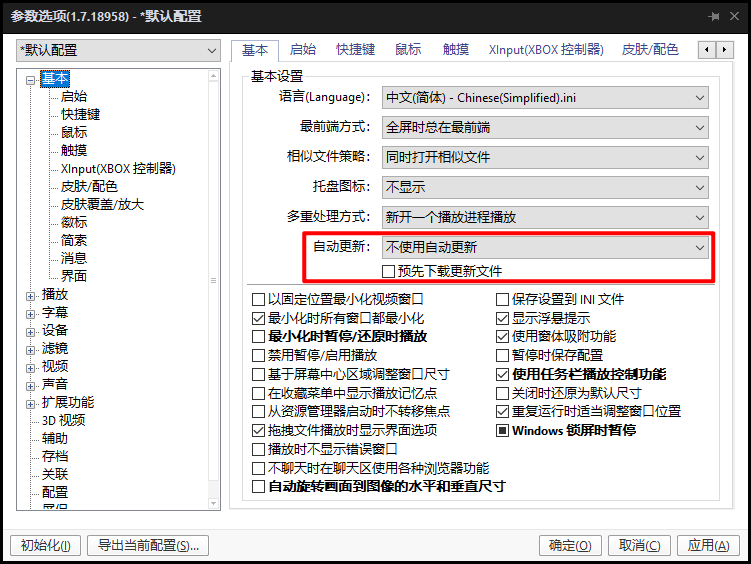
Task: Select 关联 in the settings tree
Action: coord(55,474)
